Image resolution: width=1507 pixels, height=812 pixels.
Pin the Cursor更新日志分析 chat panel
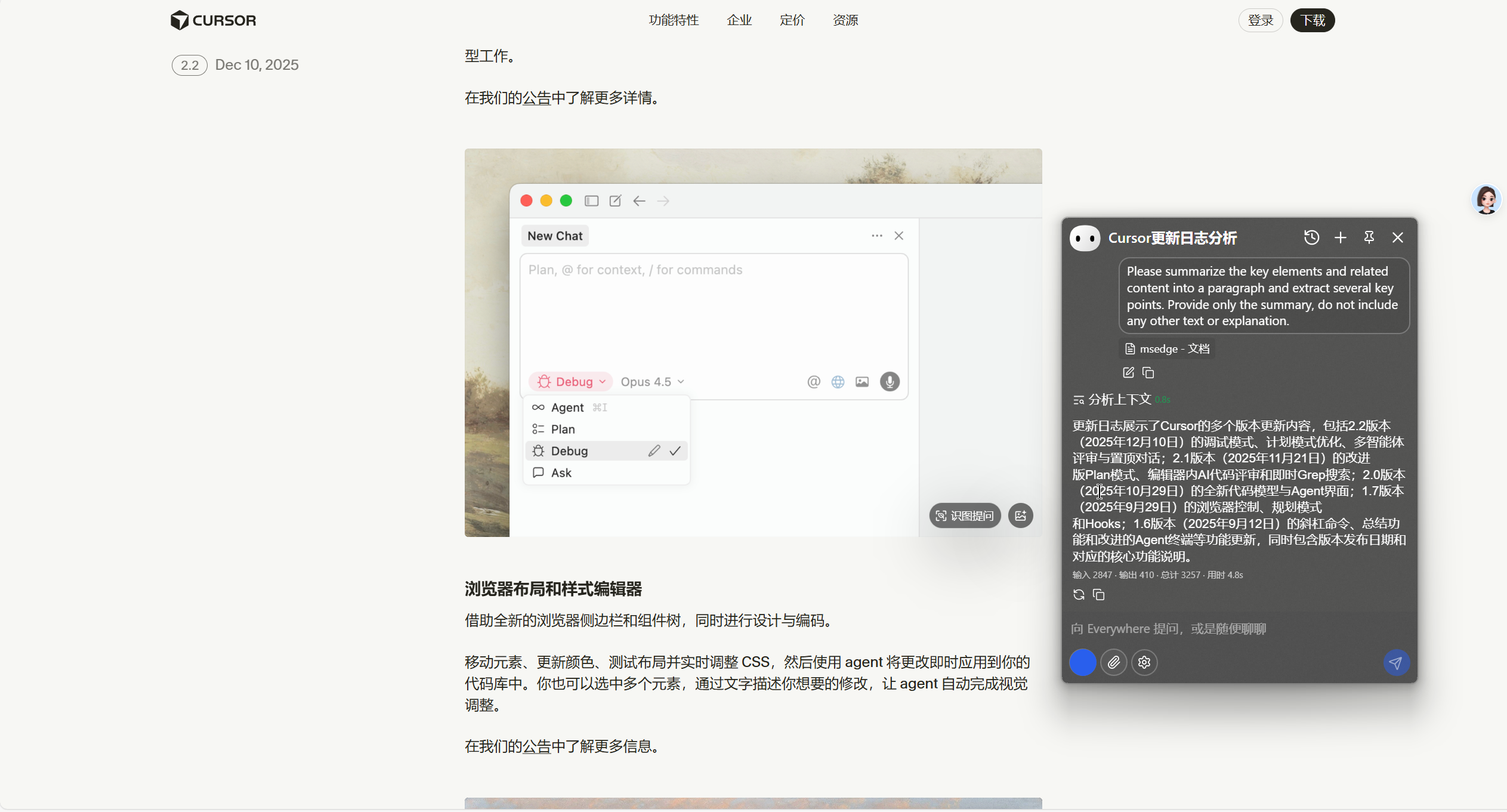pyautogui.click(x=1369, y=237)
